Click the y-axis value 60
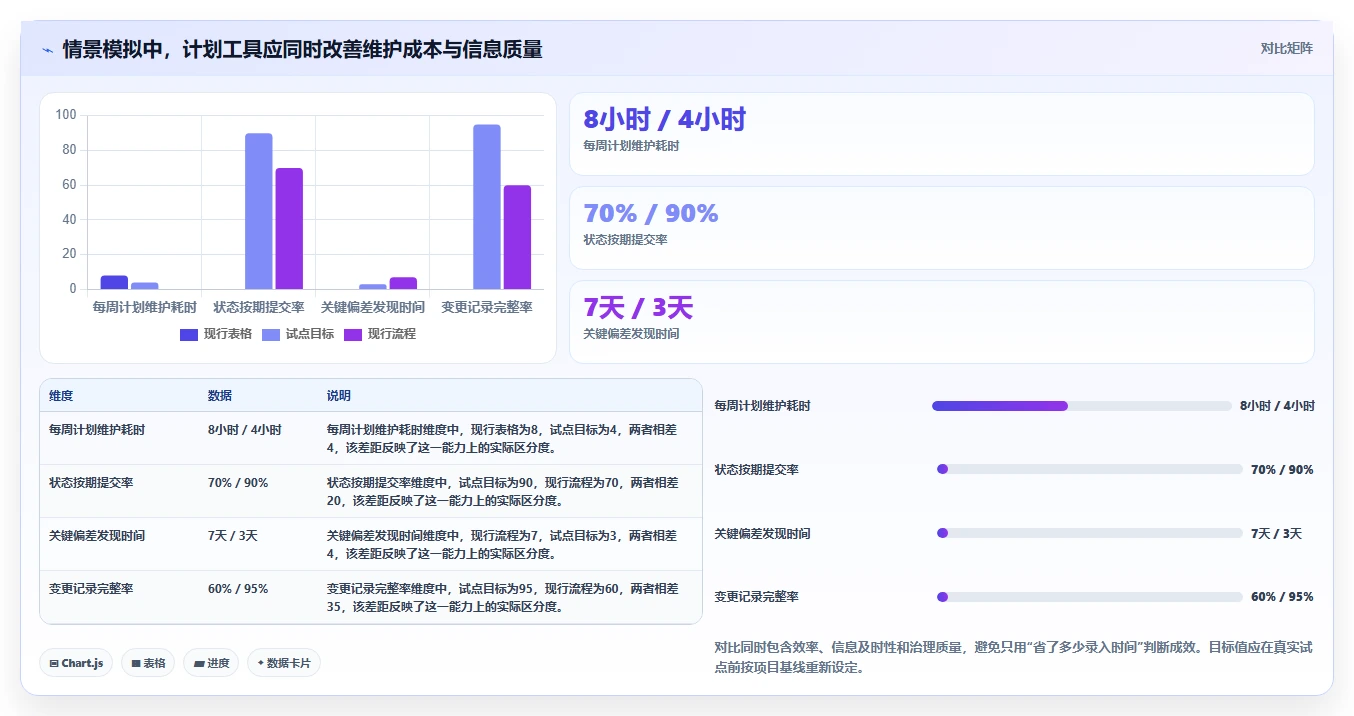Viewport: 1354px width, 716px height. 69,185
